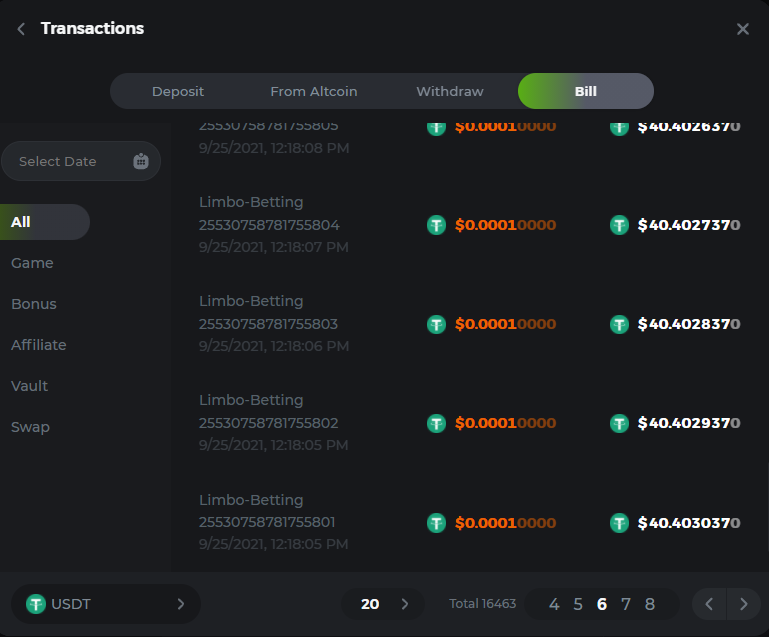The height and width of the screenshot is (637, 769).
Task: Go to next page with right arrow
Action: click(743, 604)
